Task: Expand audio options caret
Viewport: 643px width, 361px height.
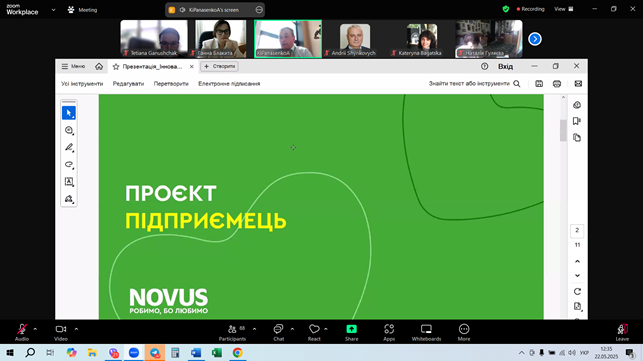Action: tap(35, 329)
